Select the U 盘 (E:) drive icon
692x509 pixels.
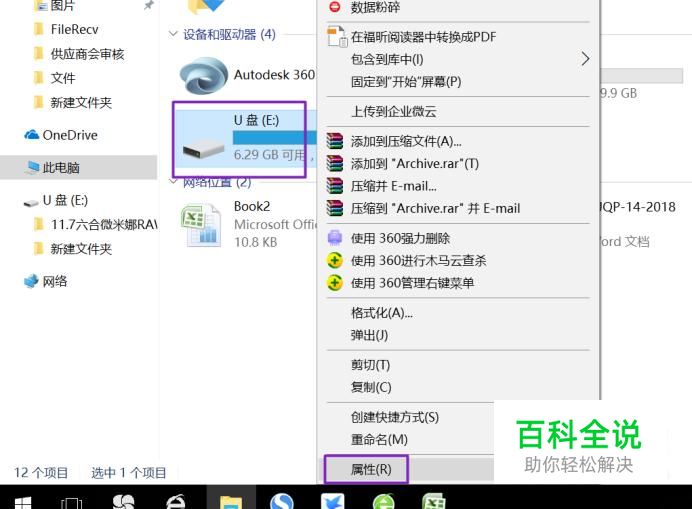203,149
